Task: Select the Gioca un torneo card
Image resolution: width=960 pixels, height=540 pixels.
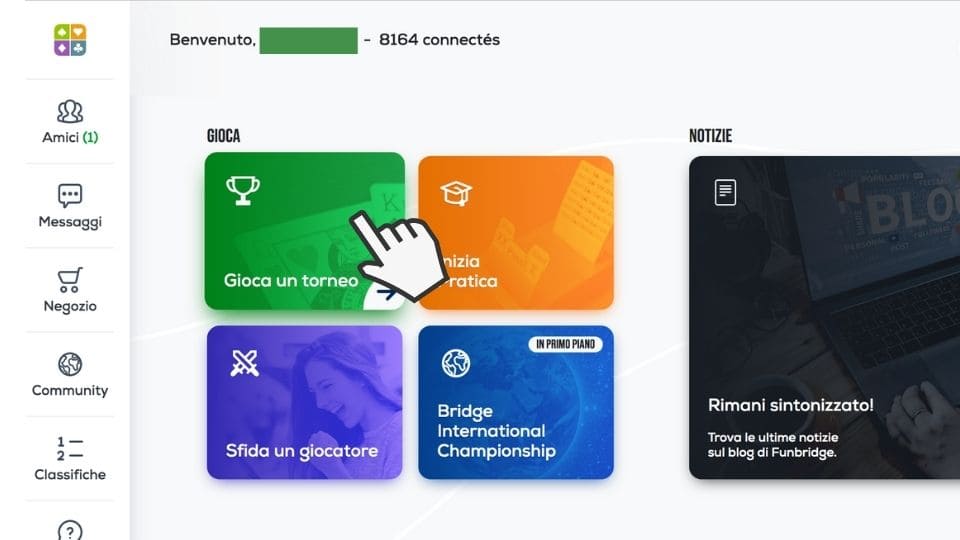Action: point(304,231)
